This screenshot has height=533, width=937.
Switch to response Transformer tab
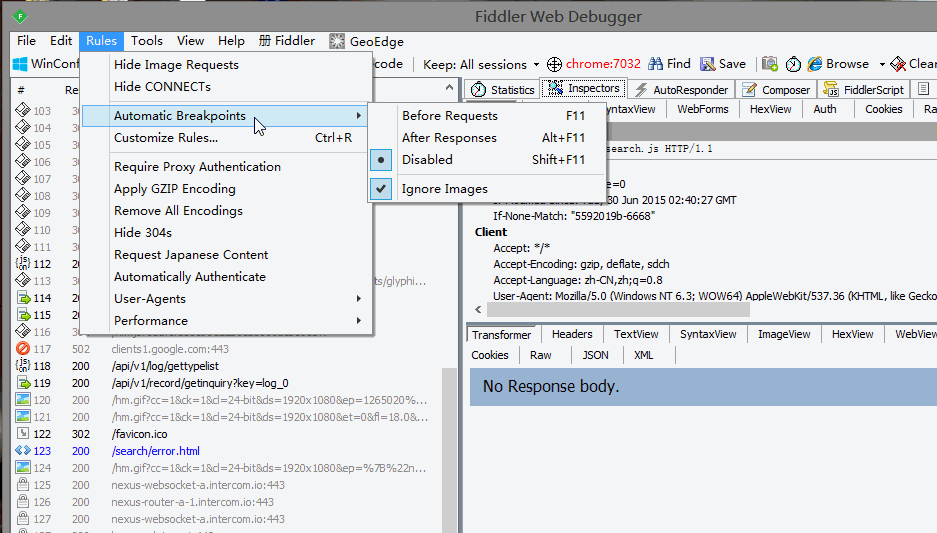[x=502, y=335]
